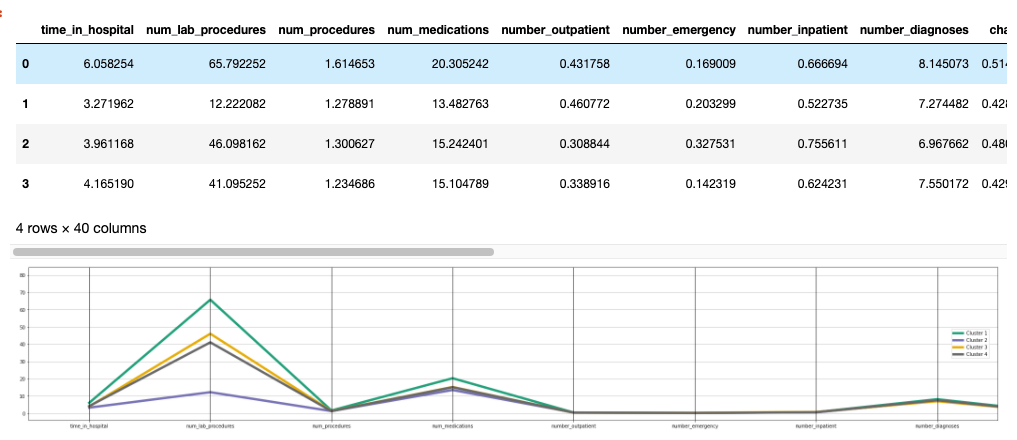This screenshot has height=440, width=1017.
Task: Click the gray Cluster 4 legend entry
Action: pyautogui.click(x=970, y=354)
